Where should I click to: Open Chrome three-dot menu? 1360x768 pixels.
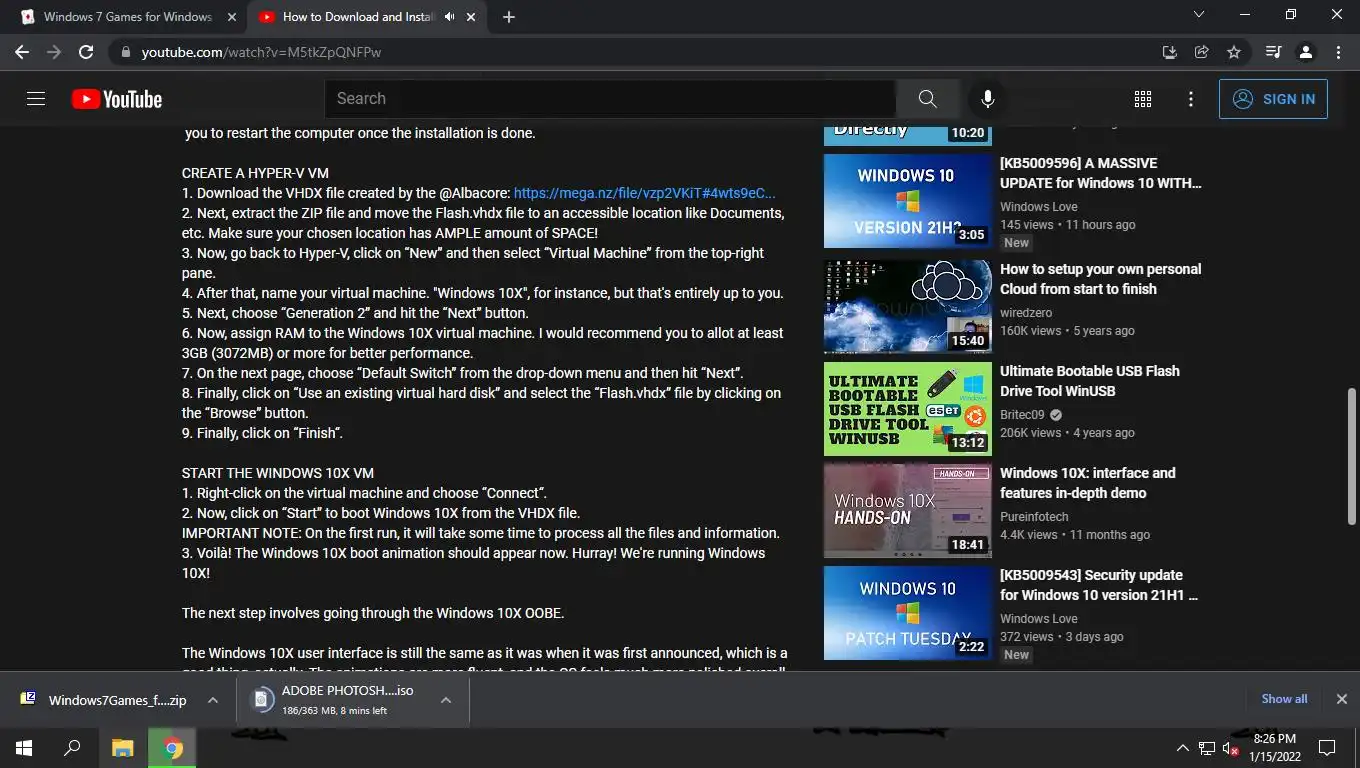pyautogui.click(x=1338, y=52)
